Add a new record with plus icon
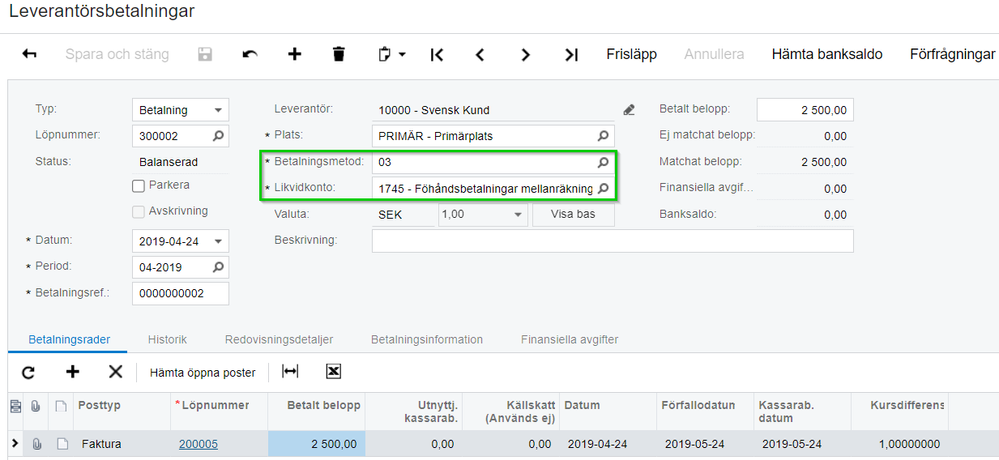This screenshot has width=999, height=460. click(x=294, y=55)
